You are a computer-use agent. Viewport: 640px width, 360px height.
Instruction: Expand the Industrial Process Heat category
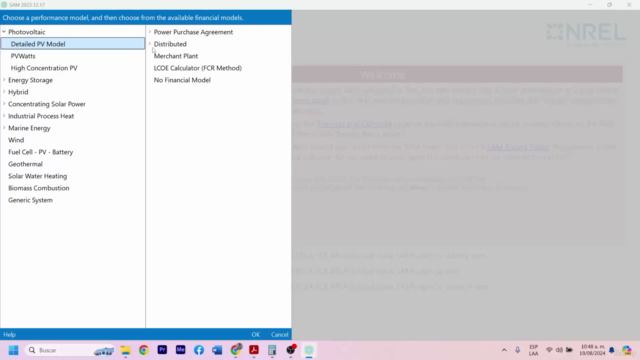[4, 116]
